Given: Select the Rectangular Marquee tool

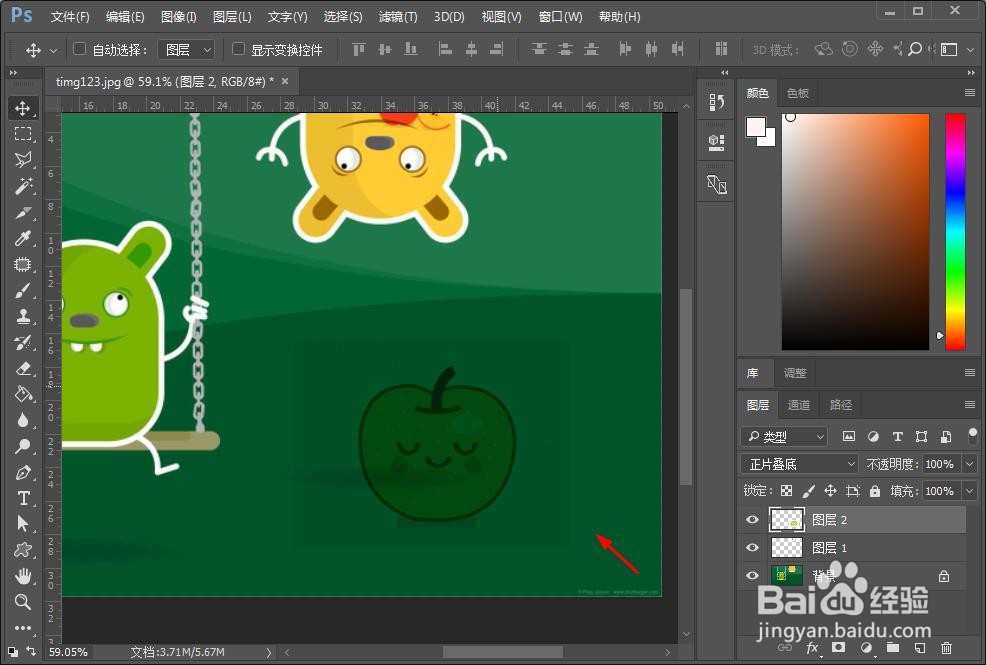Looking at the screenshot, I should (x=23, y=134).
